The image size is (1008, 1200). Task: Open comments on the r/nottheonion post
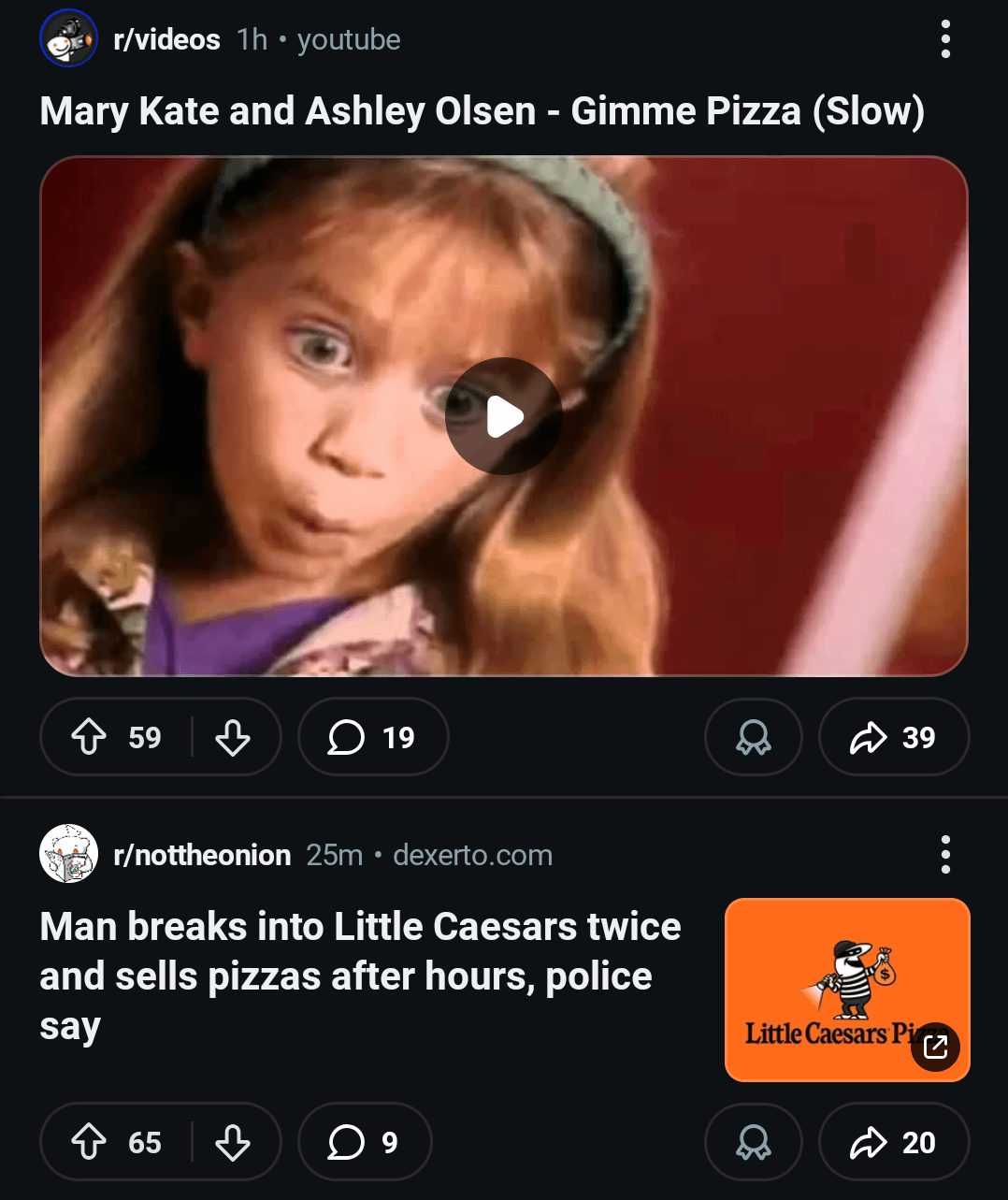(x=364, y=1142)
